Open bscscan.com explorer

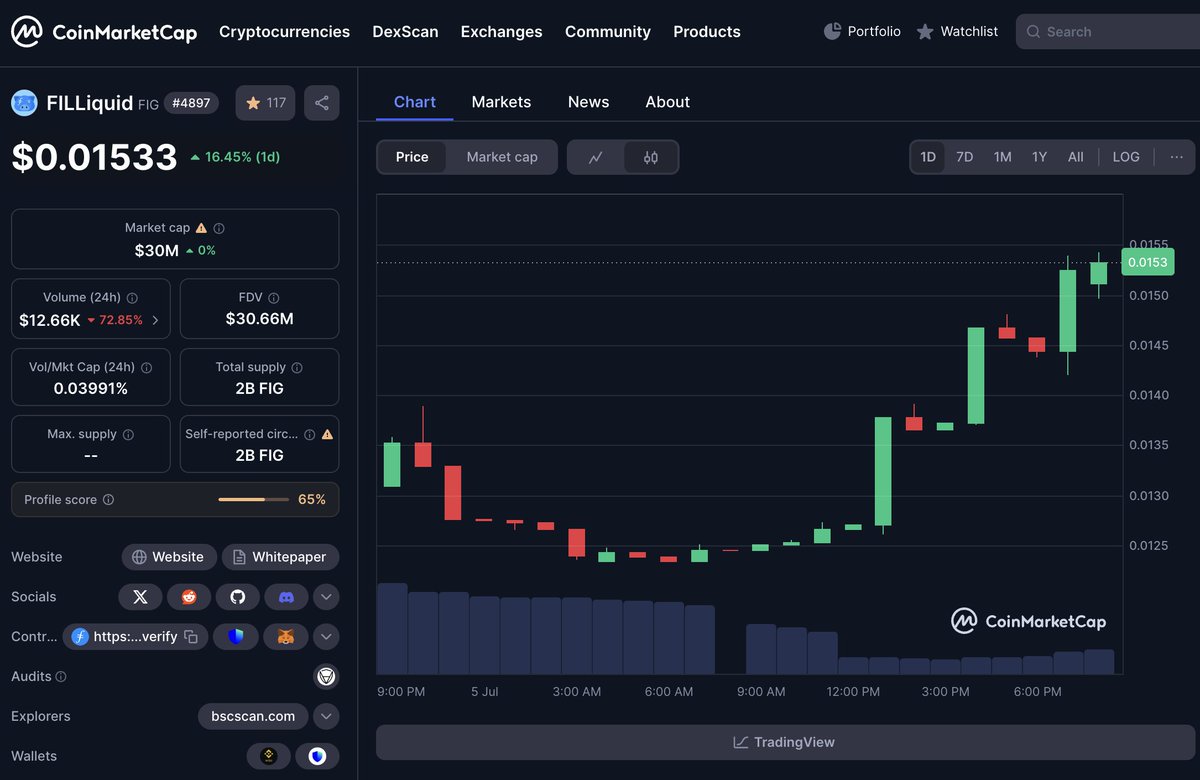pos(253,716)
